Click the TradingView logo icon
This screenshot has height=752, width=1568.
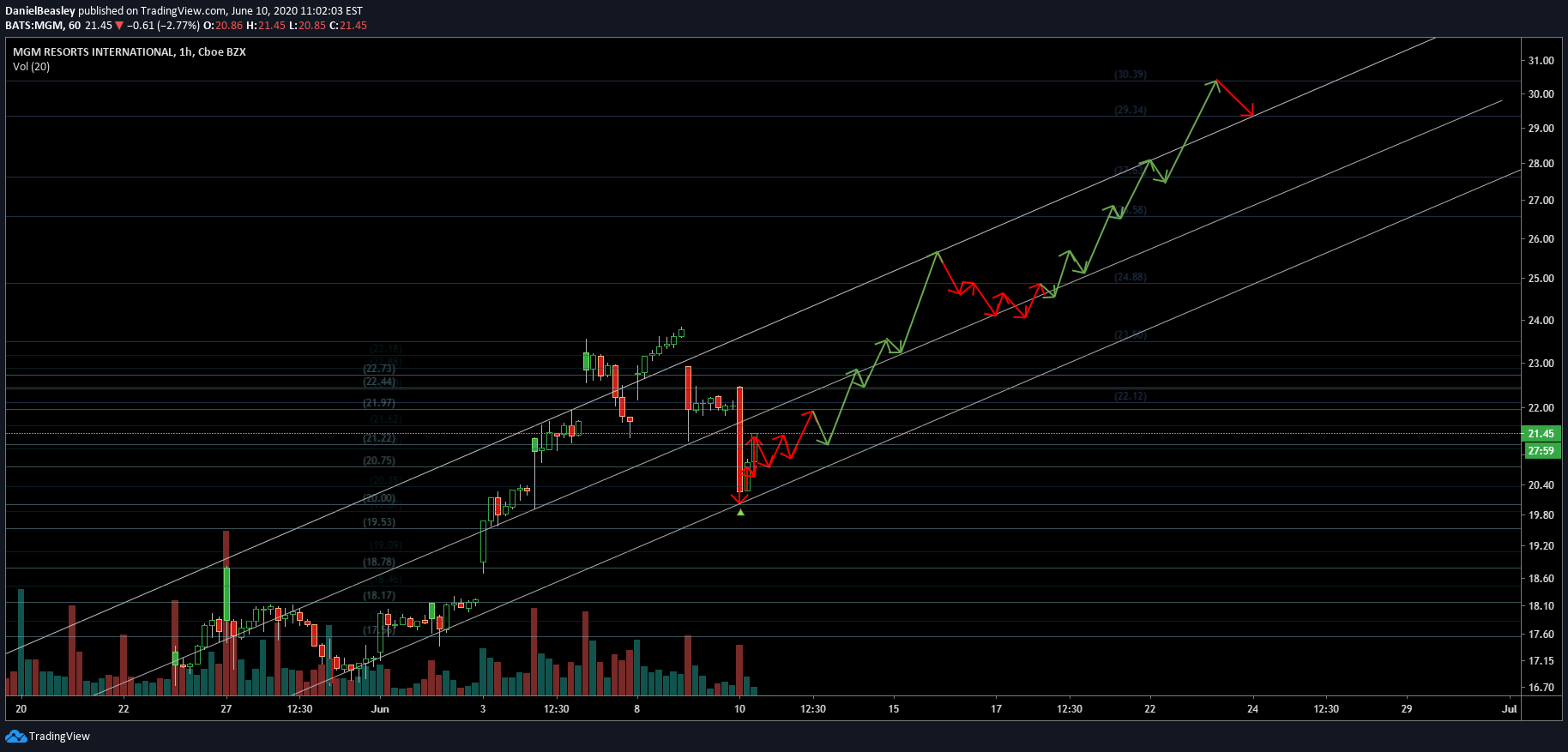click(15, 736)
